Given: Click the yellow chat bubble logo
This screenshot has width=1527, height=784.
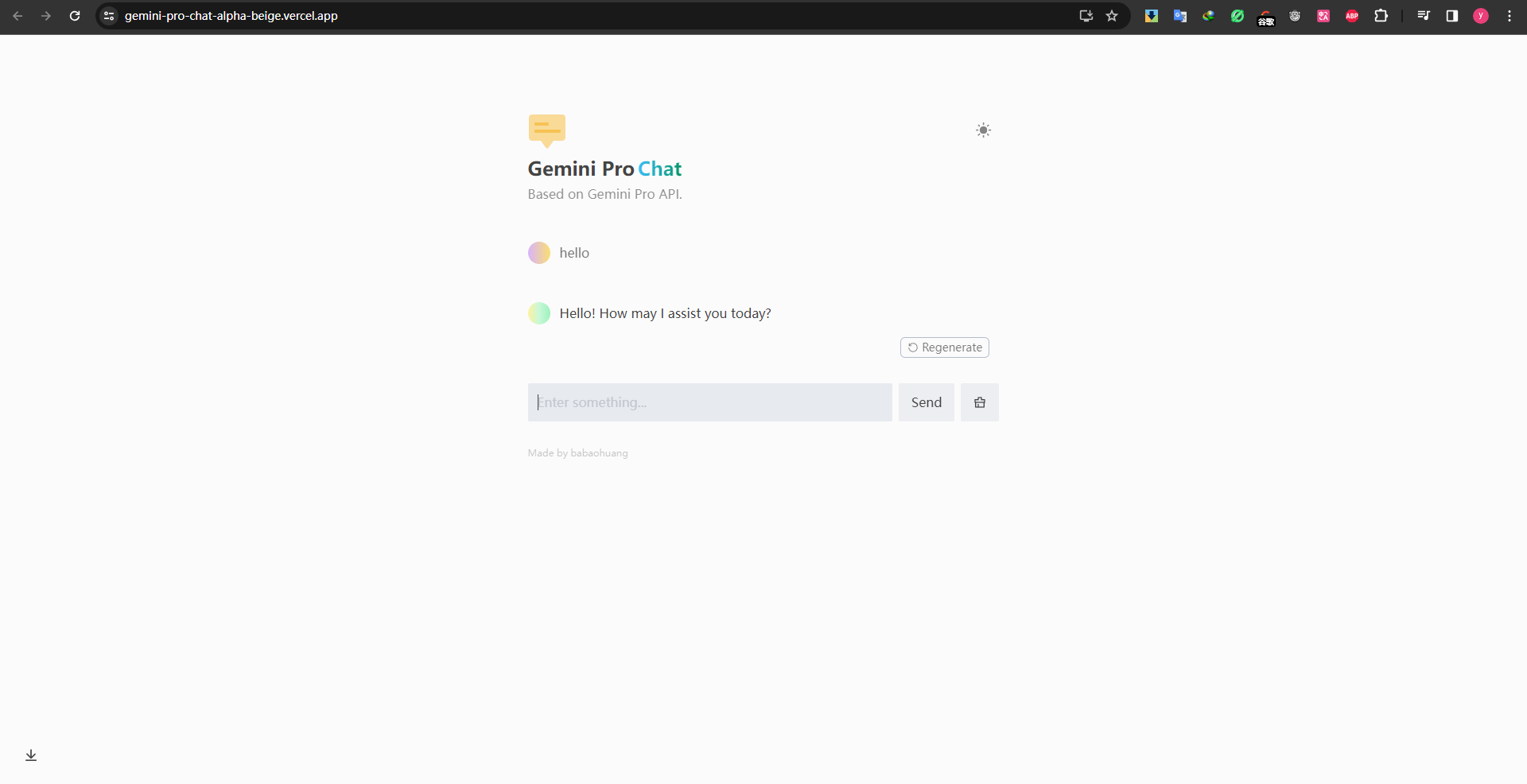Looking at the screenshot, I should click(546, 130).
